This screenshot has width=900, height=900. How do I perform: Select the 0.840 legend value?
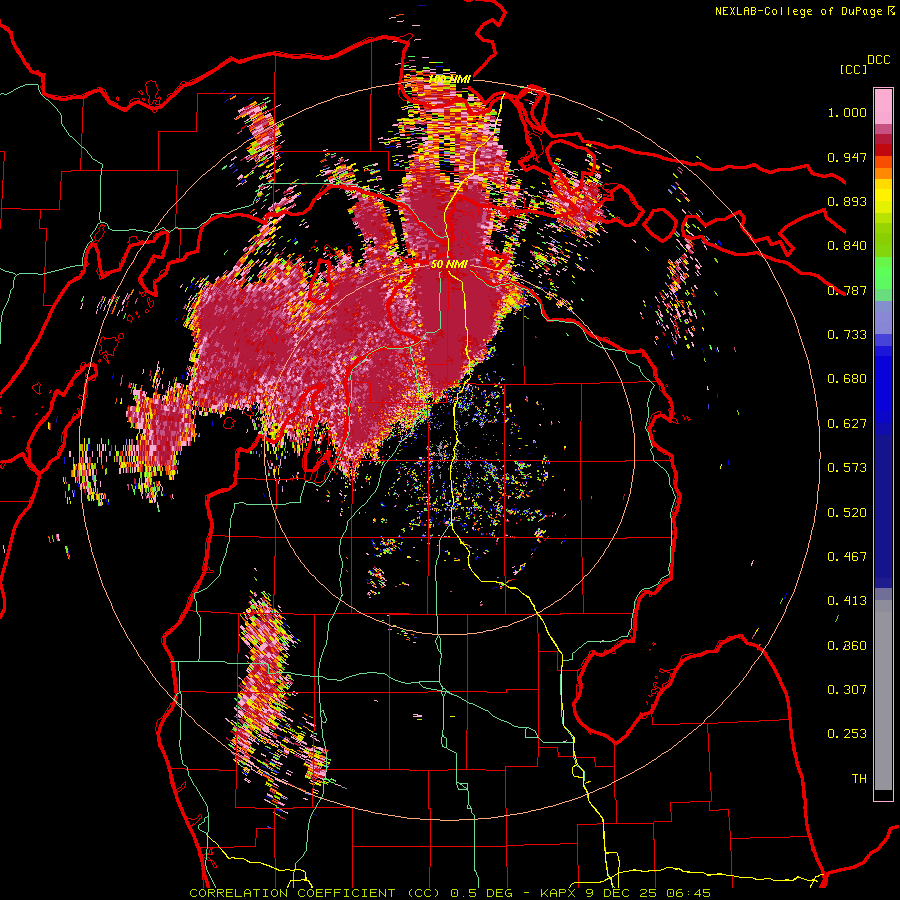[x=847, y=246]
